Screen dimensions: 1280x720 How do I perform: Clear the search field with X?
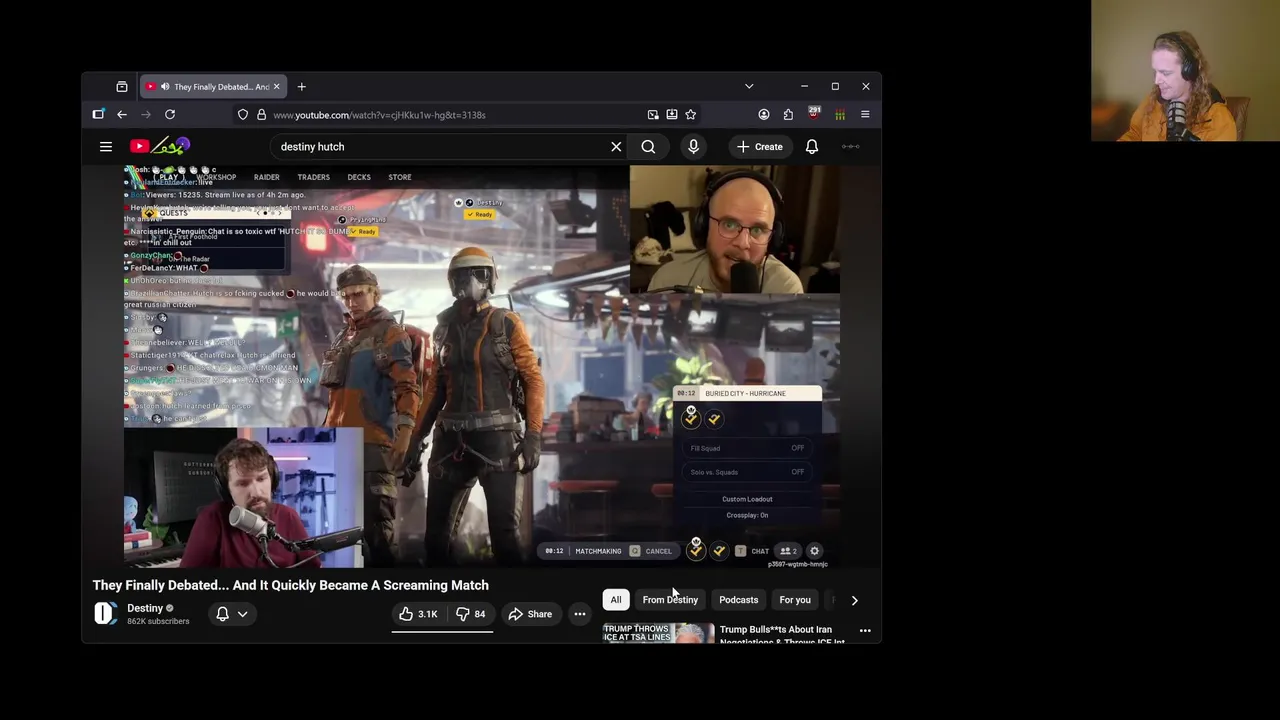616,147
